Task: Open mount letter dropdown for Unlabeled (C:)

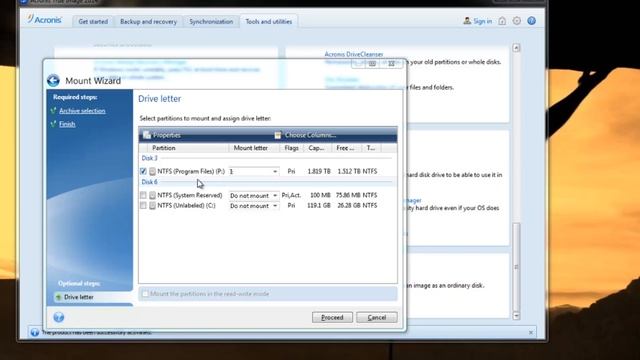Action: 275,206
